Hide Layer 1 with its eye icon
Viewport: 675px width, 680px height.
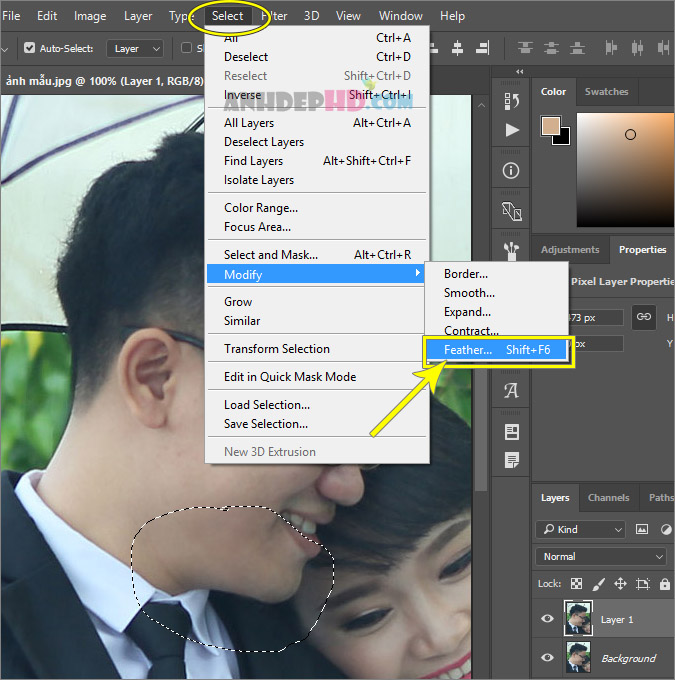547,619
